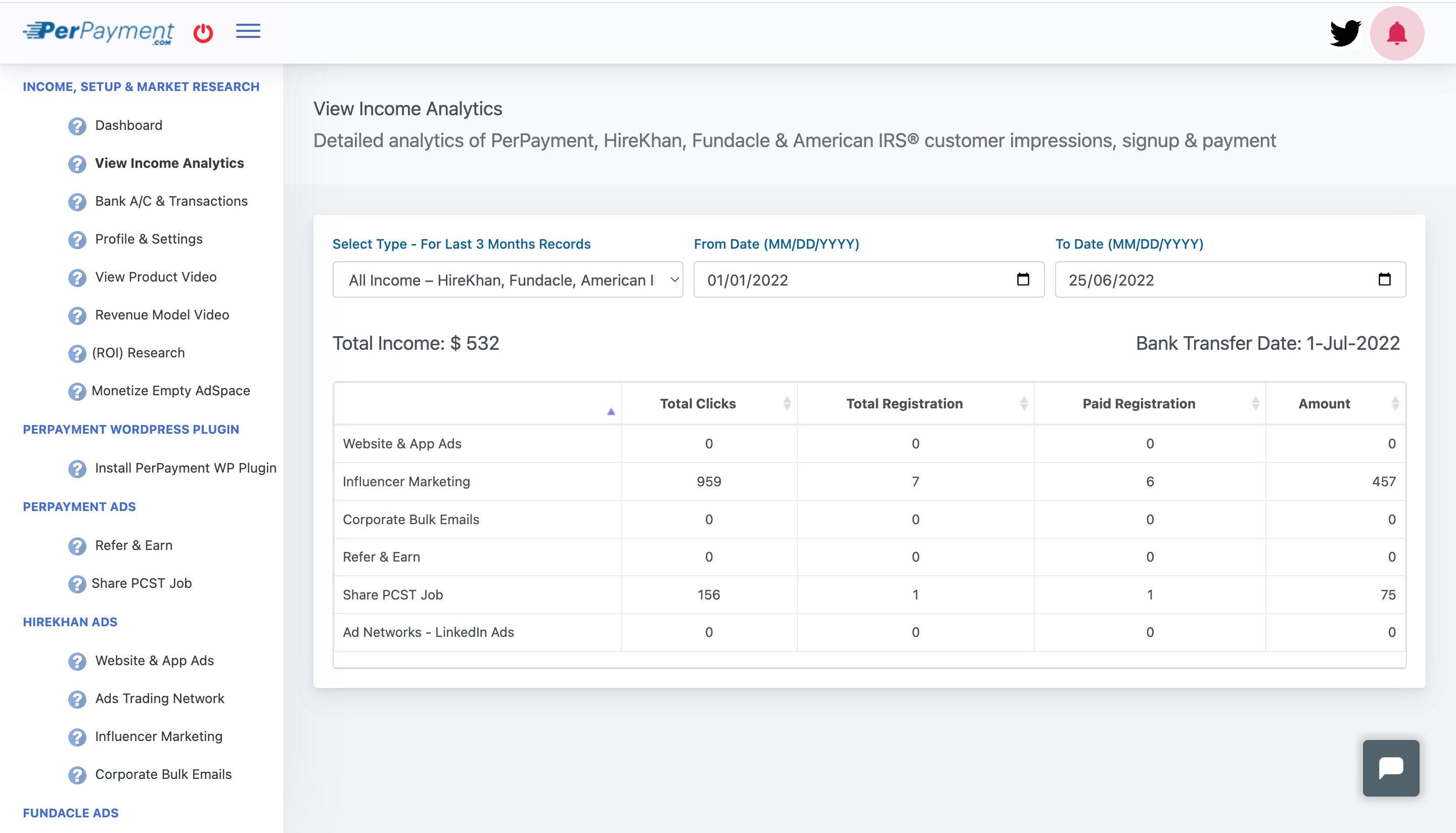Open Bank A/C & Transactions page
The width and height of the screenshot is (1456, 833).
coord(171,201)
